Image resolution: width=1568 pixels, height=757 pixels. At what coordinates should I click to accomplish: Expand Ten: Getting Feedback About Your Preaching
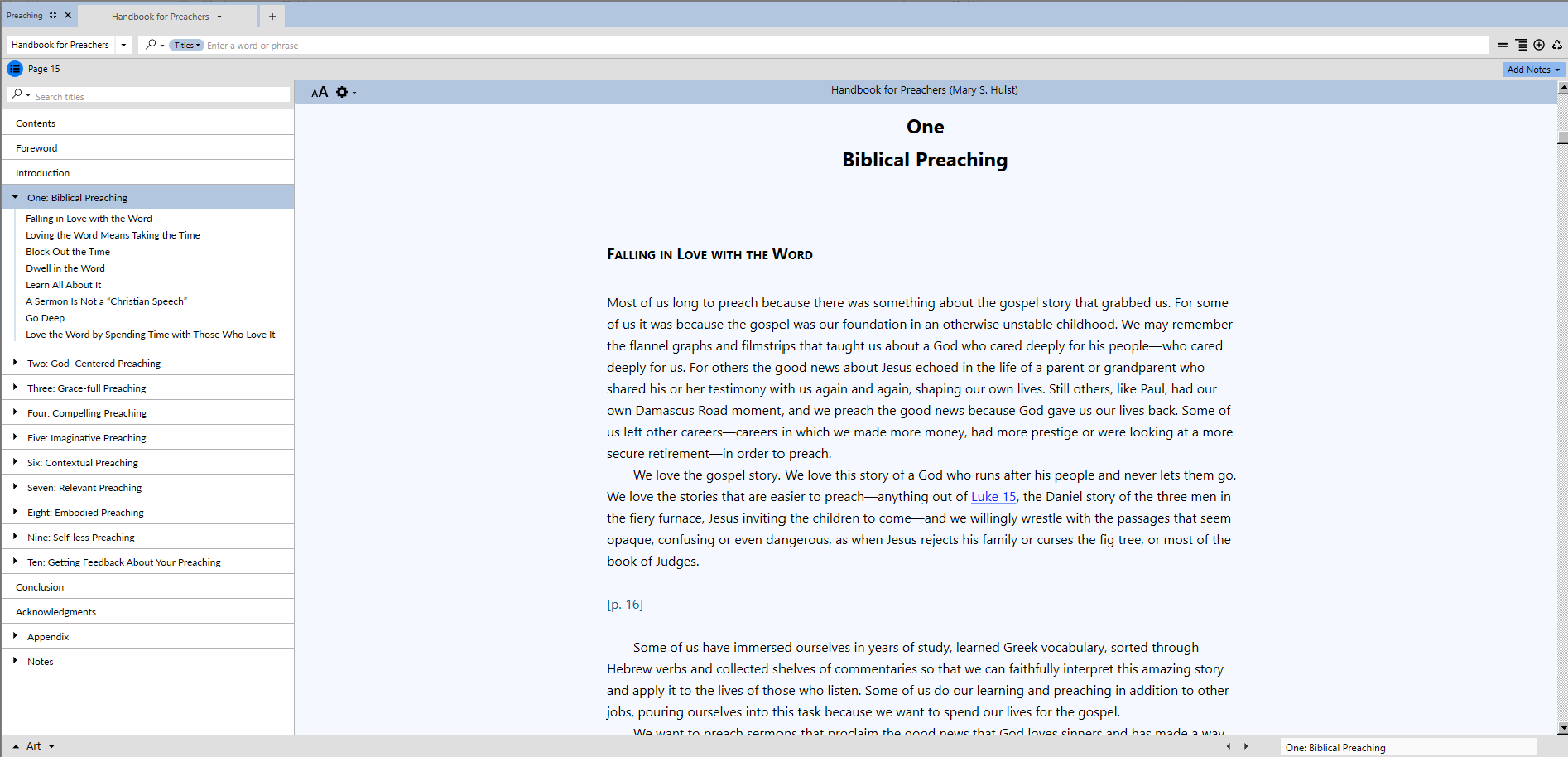pyautogui.click(x=15, y=562)
